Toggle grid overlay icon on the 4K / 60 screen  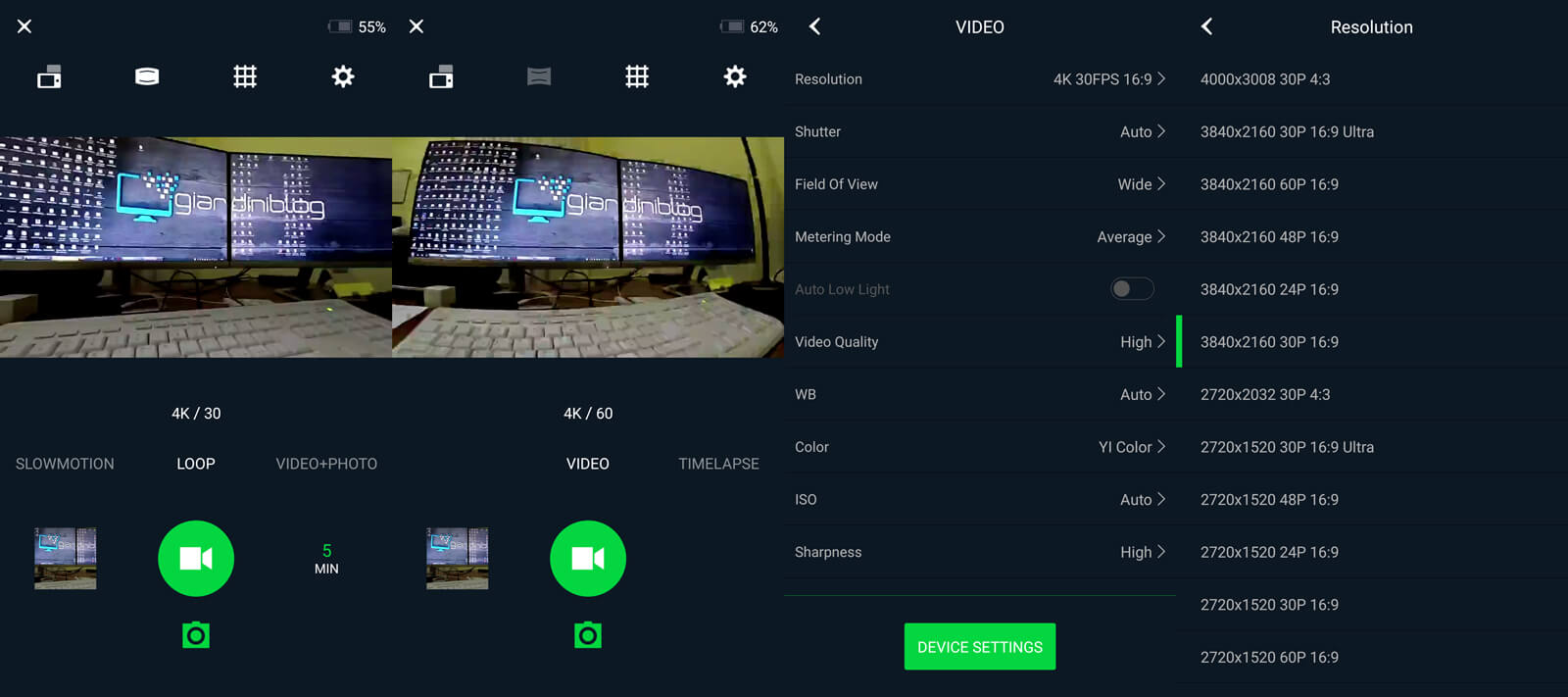click(637, 76)
